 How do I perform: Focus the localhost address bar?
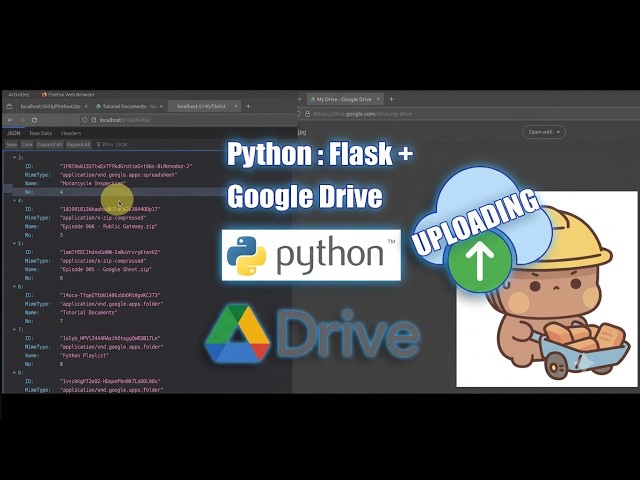pos(188,120)
